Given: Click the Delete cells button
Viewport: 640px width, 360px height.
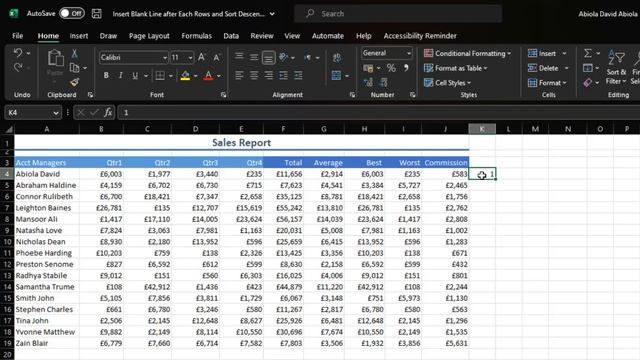Looking at the screenshot, I should click(x=543, y=68).
